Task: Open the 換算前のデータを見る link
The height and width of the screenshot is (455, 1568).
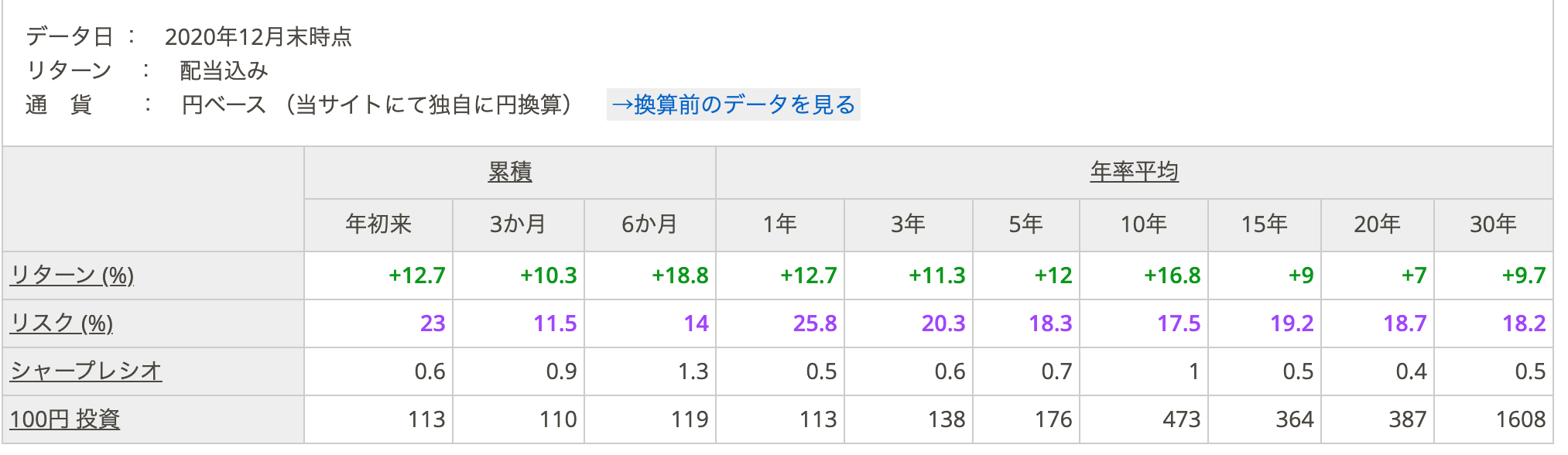Action: pos(733,104)
